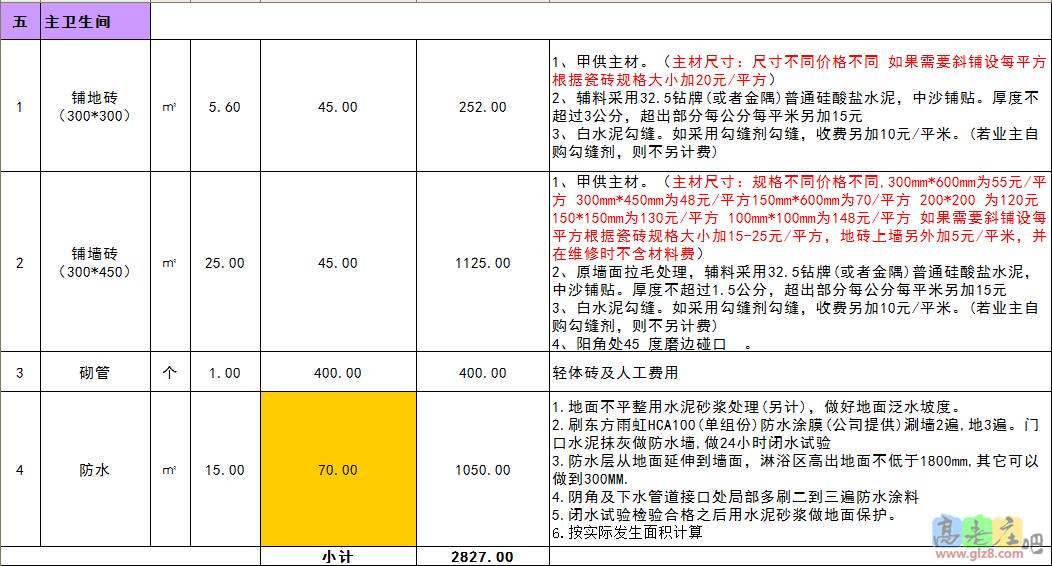
Task: Select the subtotal amount cell 2827.00
Action: (x=482, y=556)
